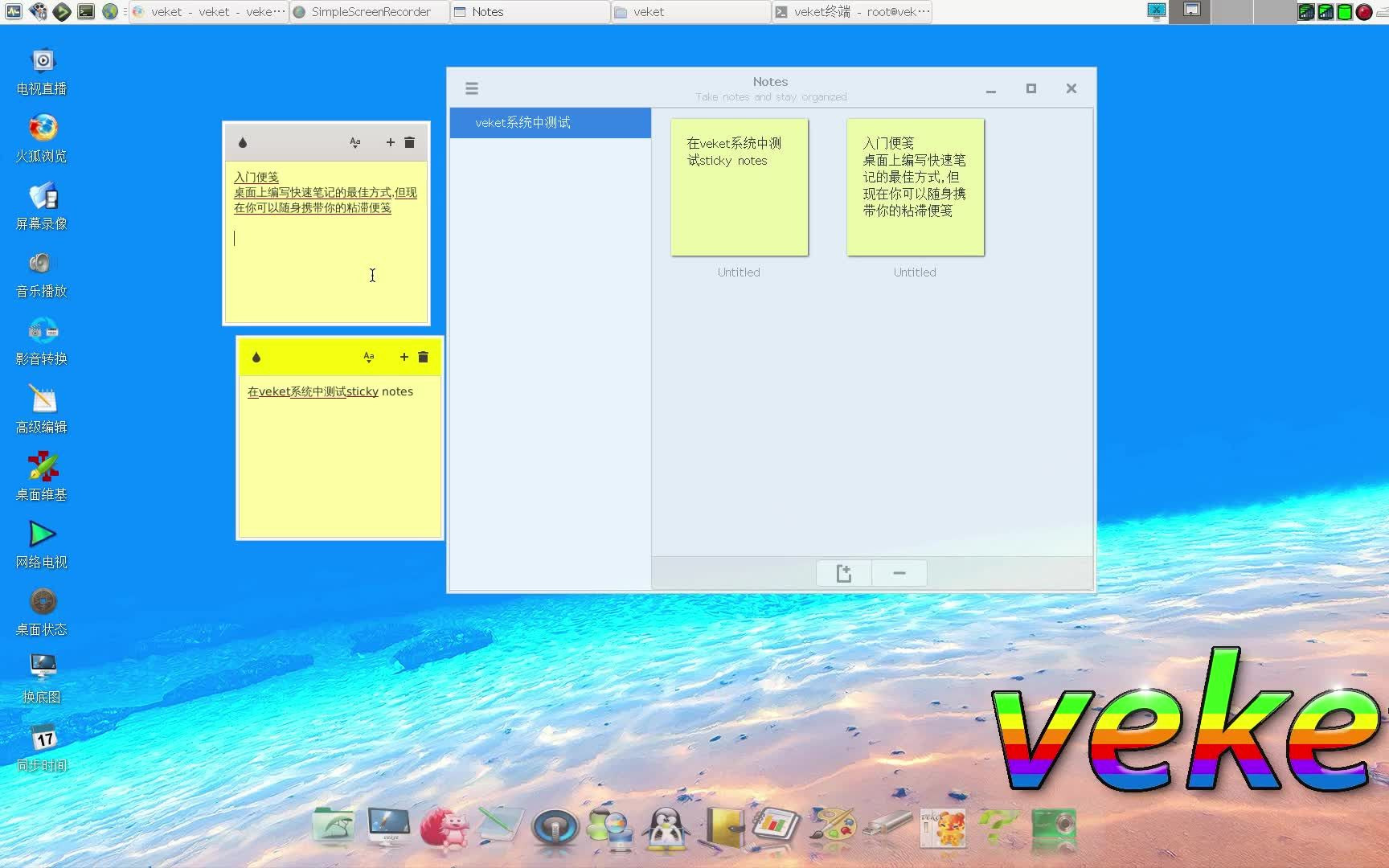Click red record tray icon
Image resolution: width=1389 pixels, height=868 pixels.
click(x=1364, y=12)
